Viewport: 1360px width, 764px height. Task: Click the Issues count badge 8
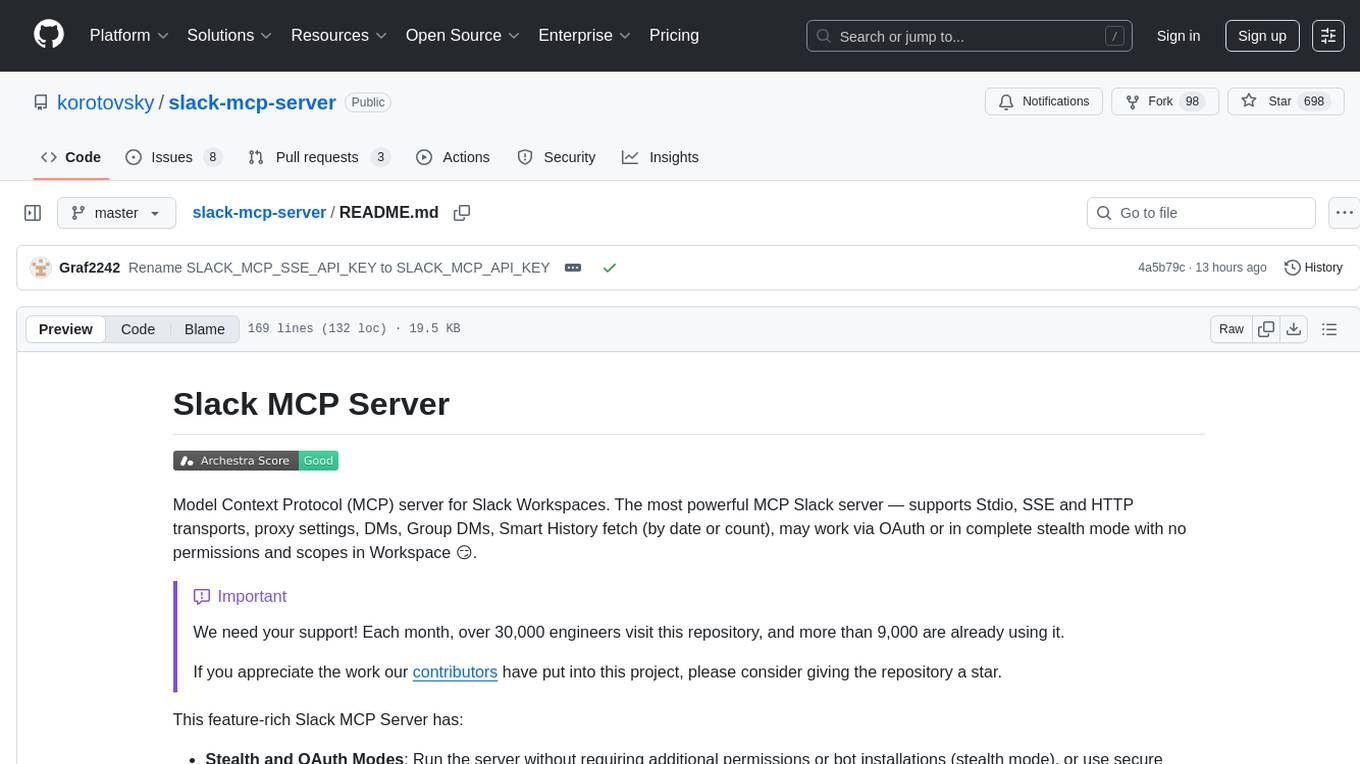click(x=212, y=157)
